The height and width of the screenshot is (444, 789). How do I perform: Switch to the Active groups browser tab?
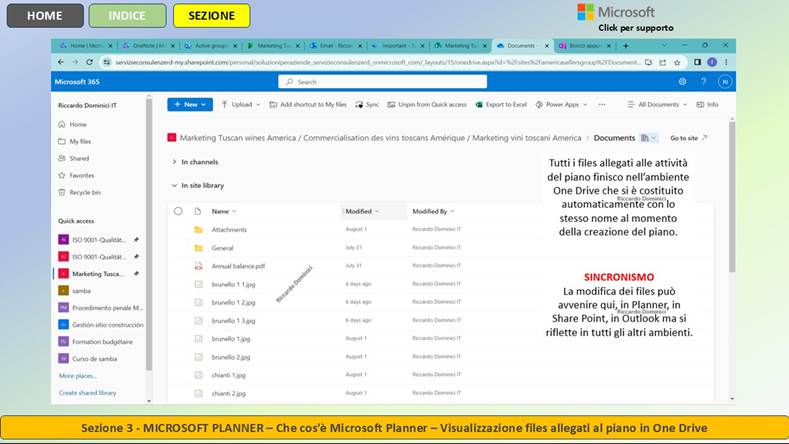pyautogui.click(x=210, y=45)
